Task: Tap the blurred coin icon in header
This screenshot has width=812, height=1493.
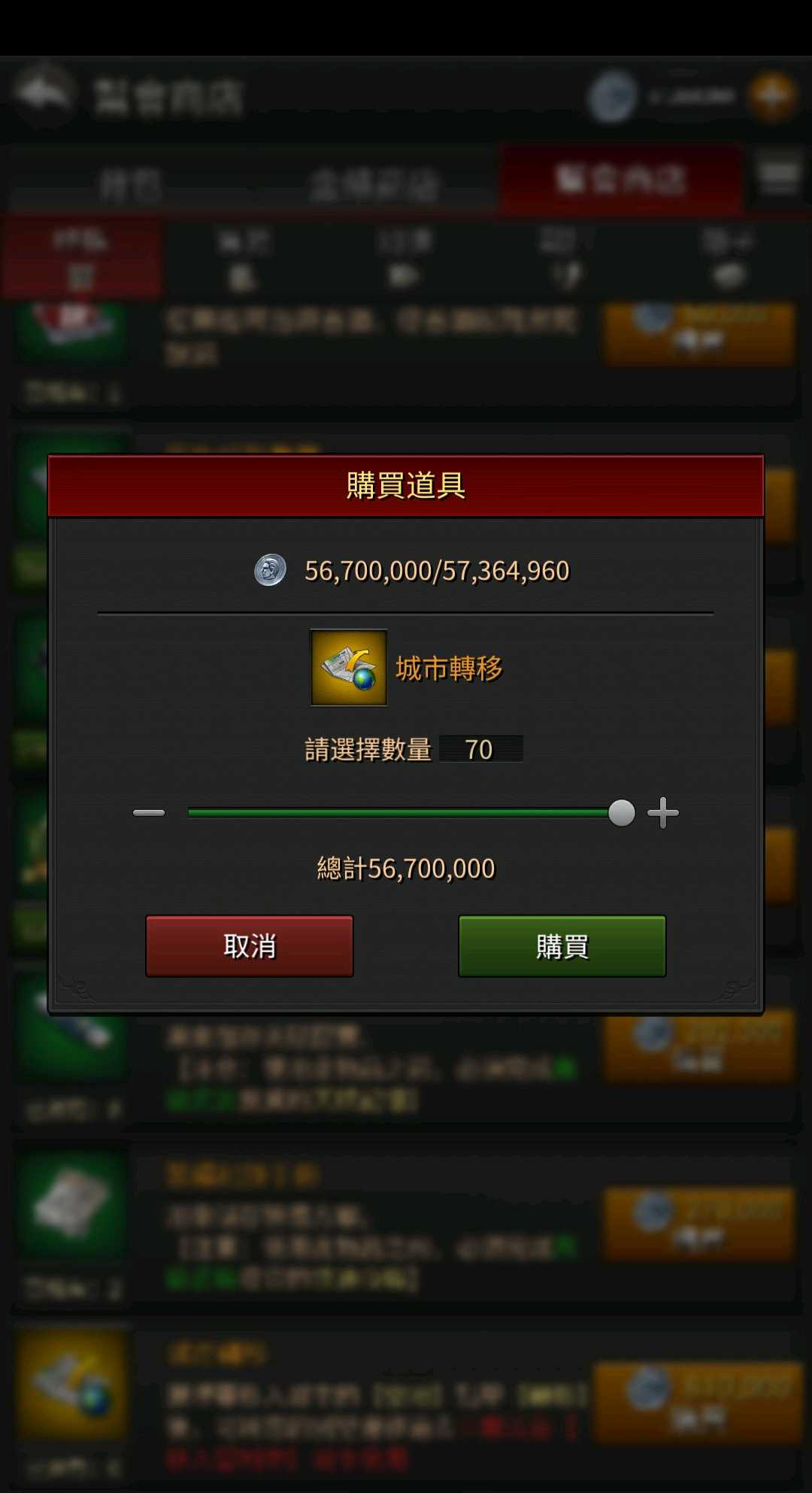Action: (613, 96)
